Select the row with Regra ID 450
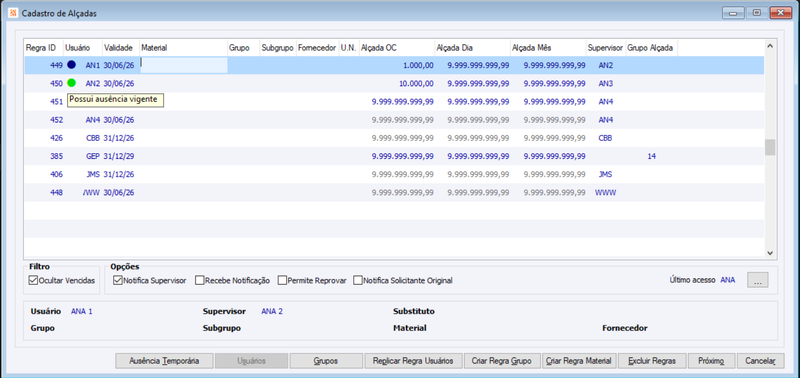 tap(394, 83)
